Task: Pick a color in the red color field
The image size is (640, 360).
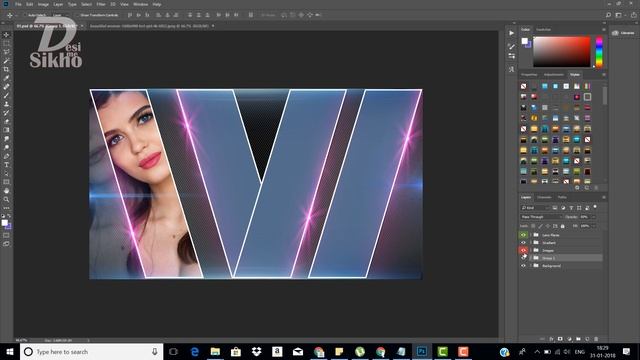Action: pos(562,52)
